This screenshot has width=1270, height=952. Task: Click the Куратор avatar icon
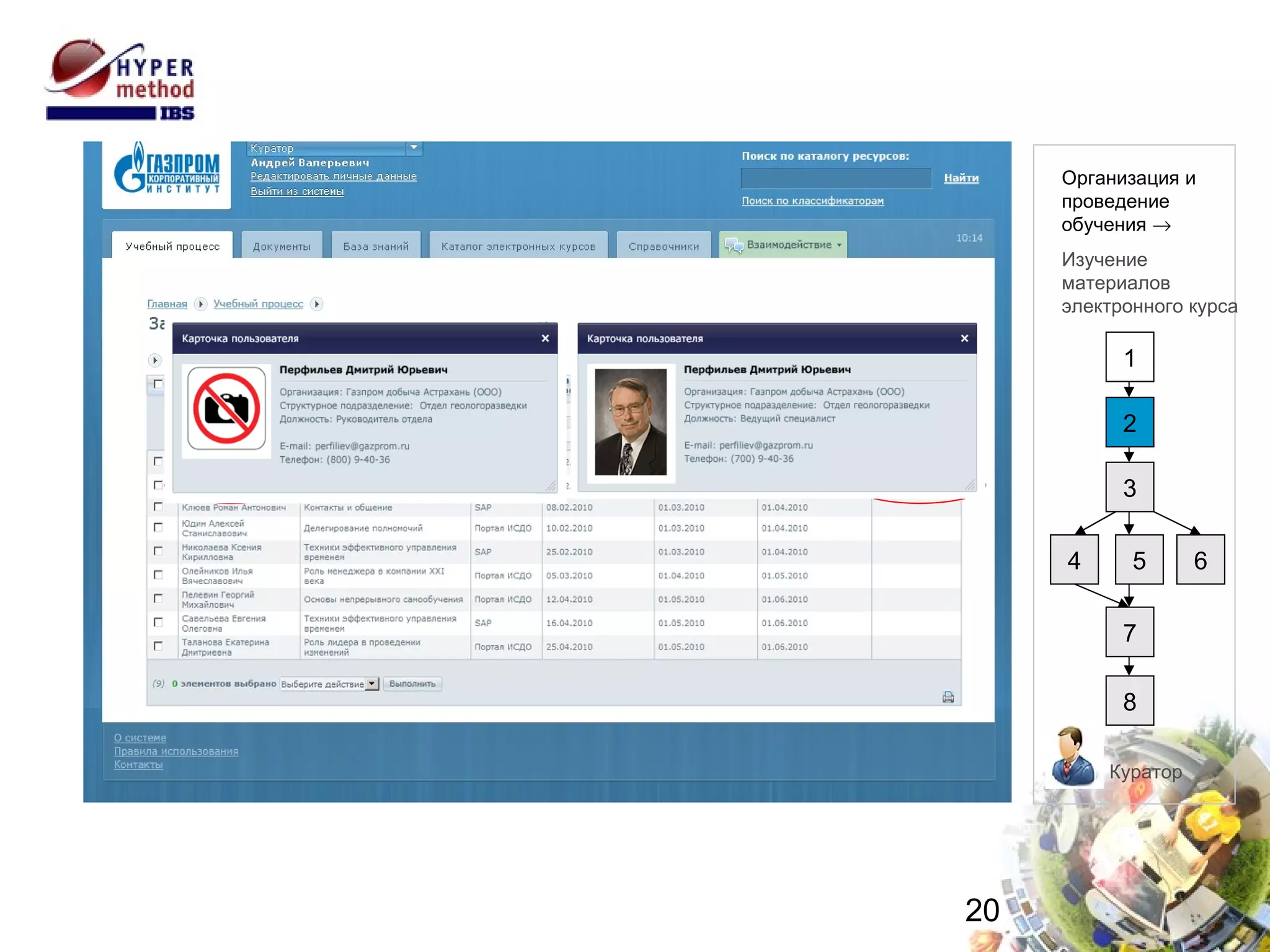(x=1072, y=757)
